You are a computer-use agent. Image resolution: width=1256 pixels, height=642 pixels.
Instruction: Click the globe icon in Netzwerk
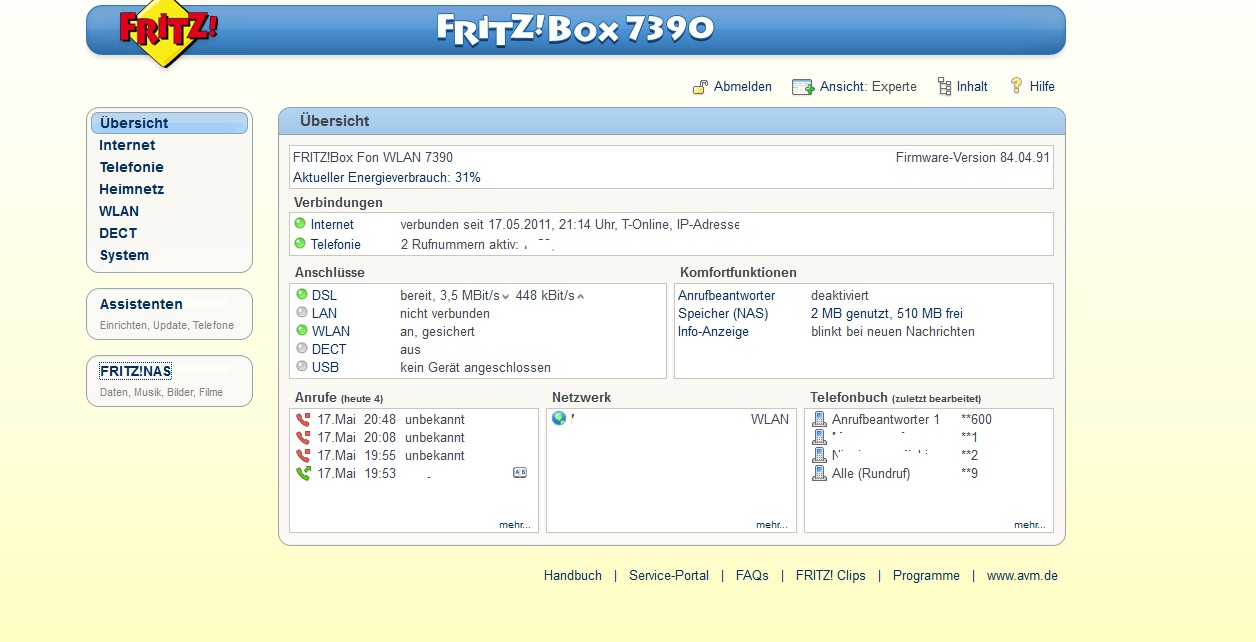(559, 419)
